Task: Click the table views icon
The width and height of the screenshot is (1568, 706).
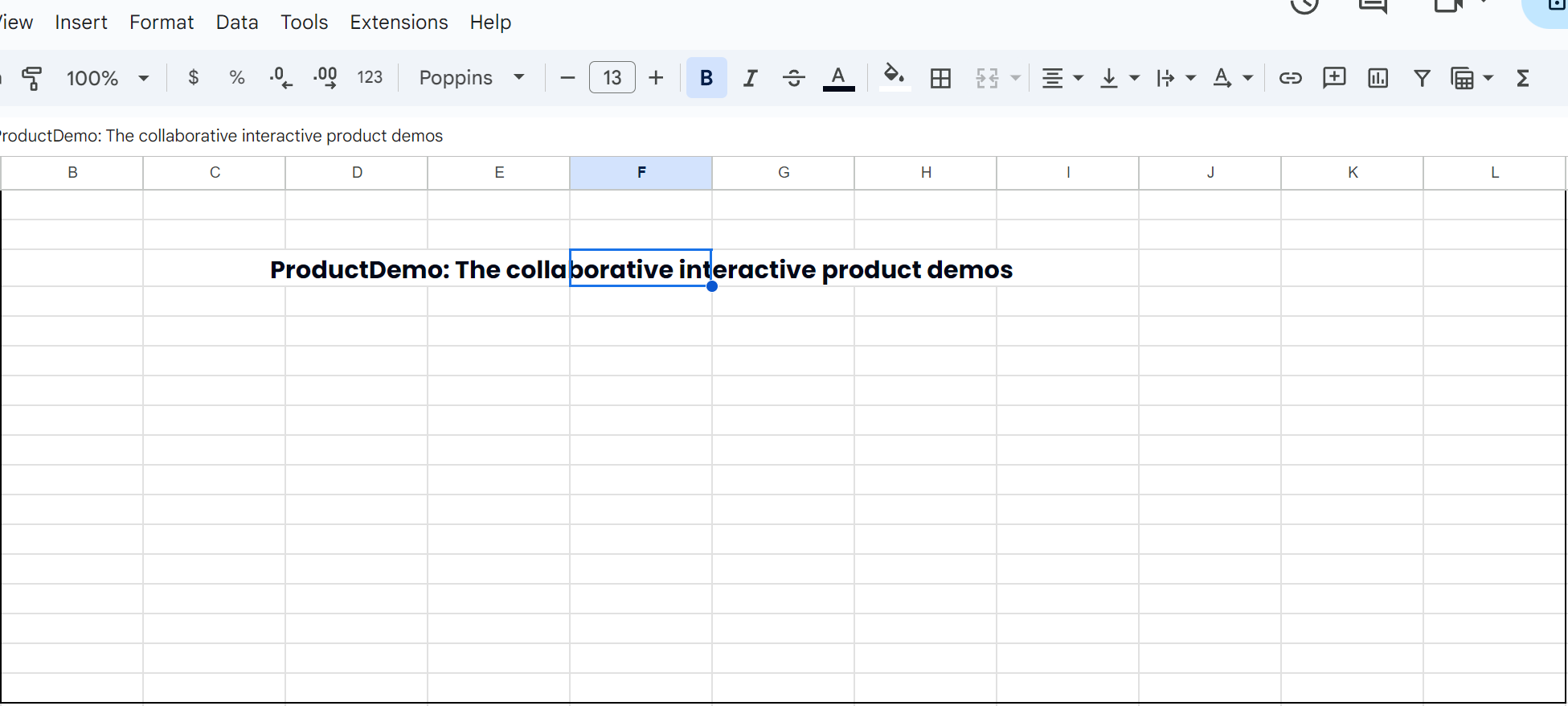Action: [x=1463, y=78]
